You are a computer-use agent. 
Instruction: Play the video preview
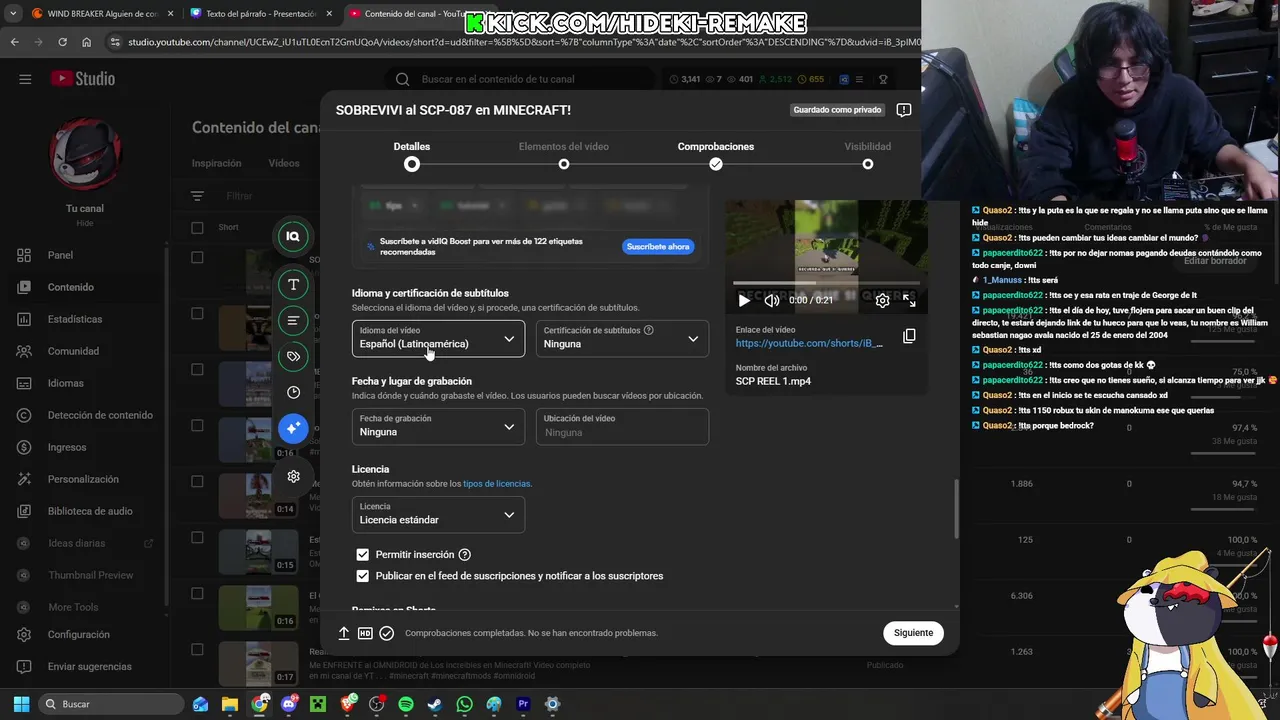point(743,300)
